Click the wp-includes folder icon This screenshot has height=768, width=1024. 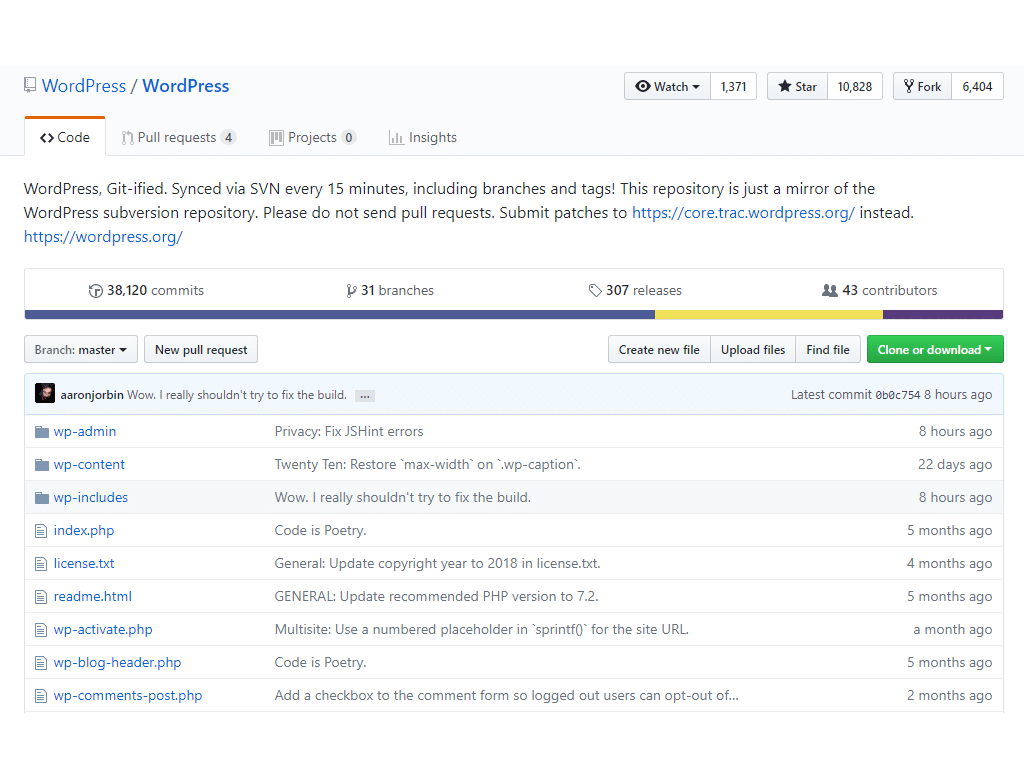42,498
